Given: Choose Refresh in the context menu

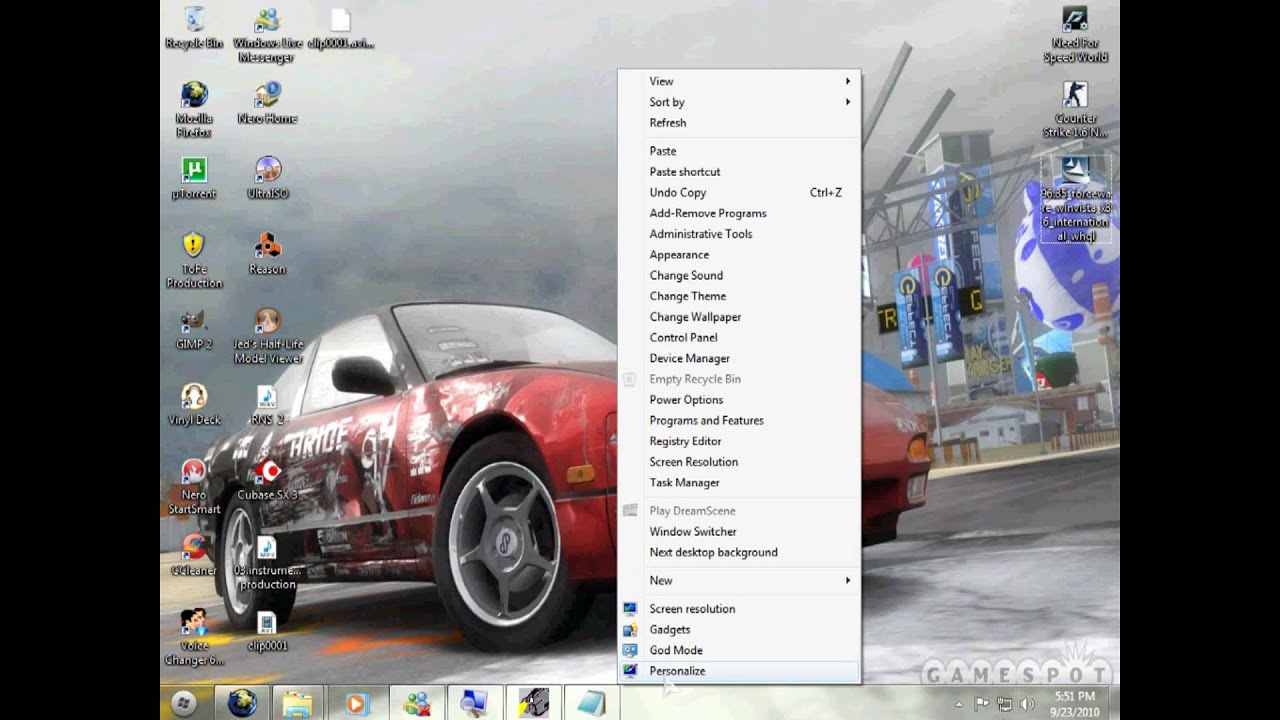Looking at the screenshot, I should (739, 123).
